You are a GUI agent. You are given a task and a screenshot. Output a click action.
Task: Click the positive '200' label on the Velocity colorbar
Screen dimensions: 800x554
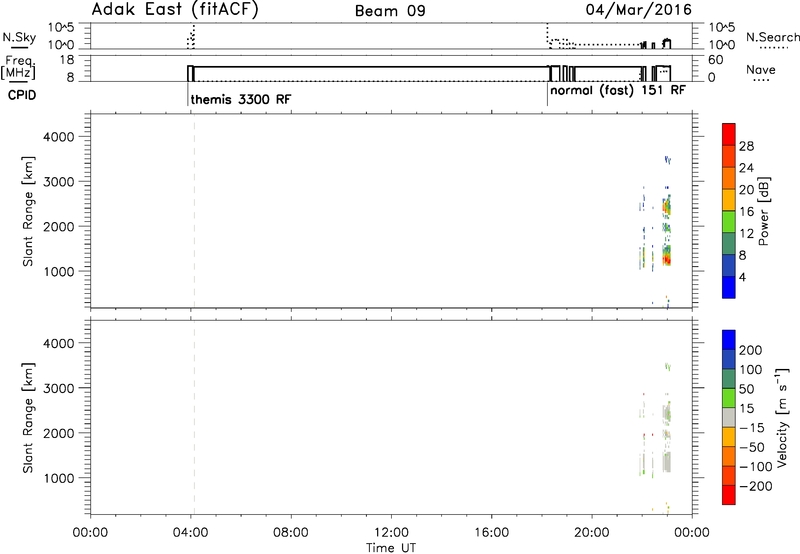click(x=751, y=350)
